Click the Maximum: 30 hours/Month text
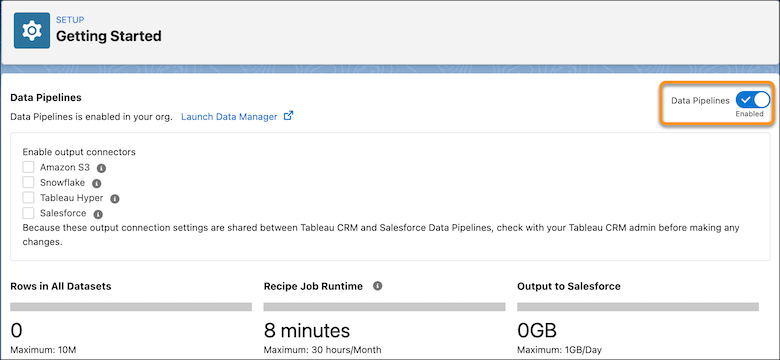Viewport: 780px width, 360px height. (322, 350)
